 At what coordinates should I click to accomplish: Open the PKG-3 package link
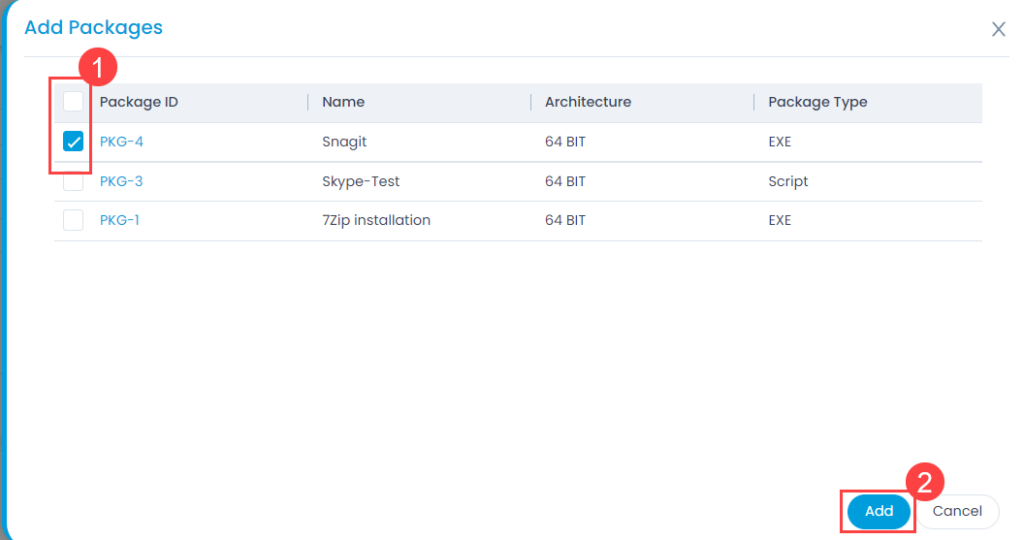(121, 181)
